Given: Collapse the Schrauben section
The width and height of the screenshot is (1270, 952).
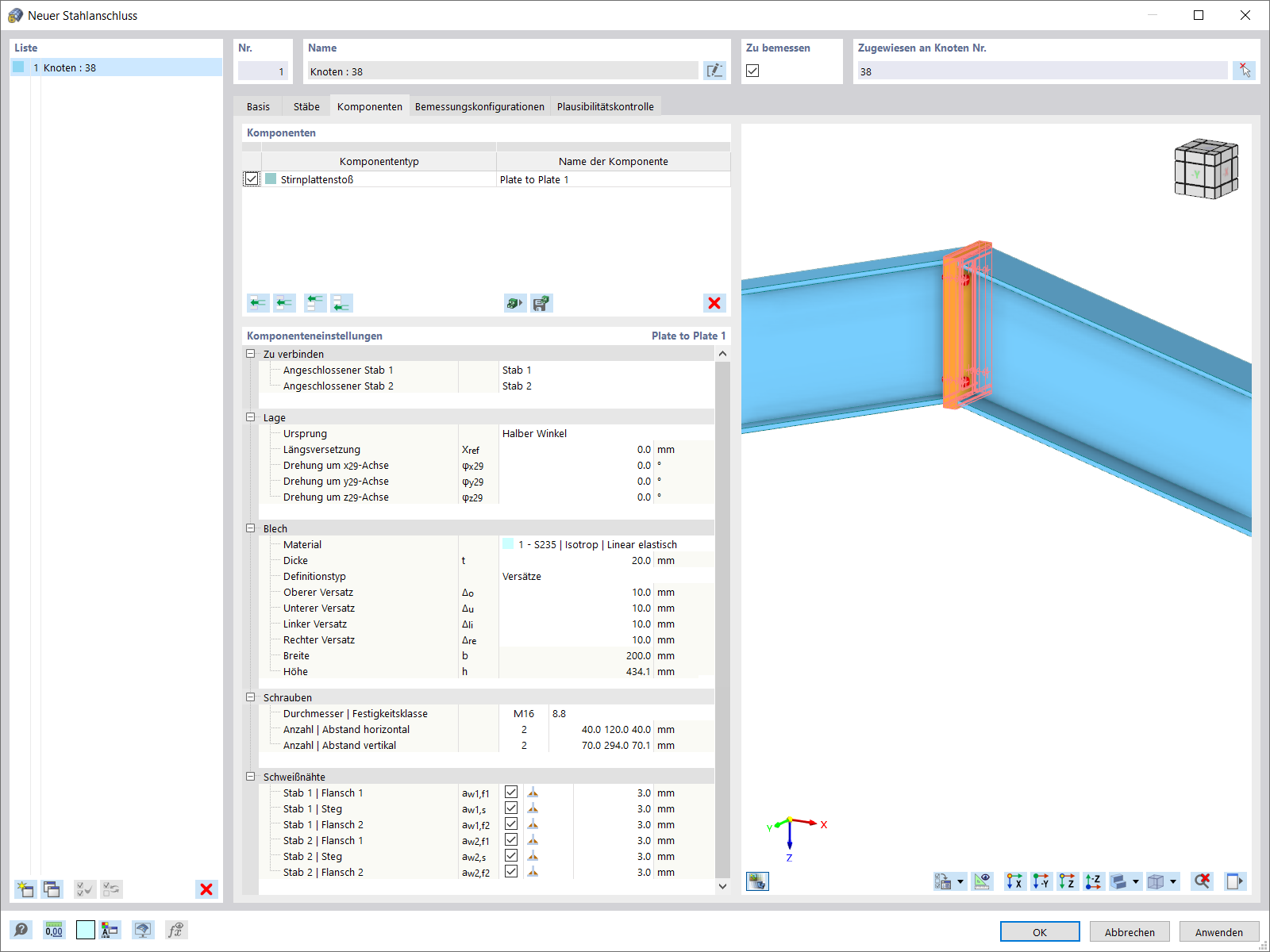Looking at the screenshot, I should [251, 697].
